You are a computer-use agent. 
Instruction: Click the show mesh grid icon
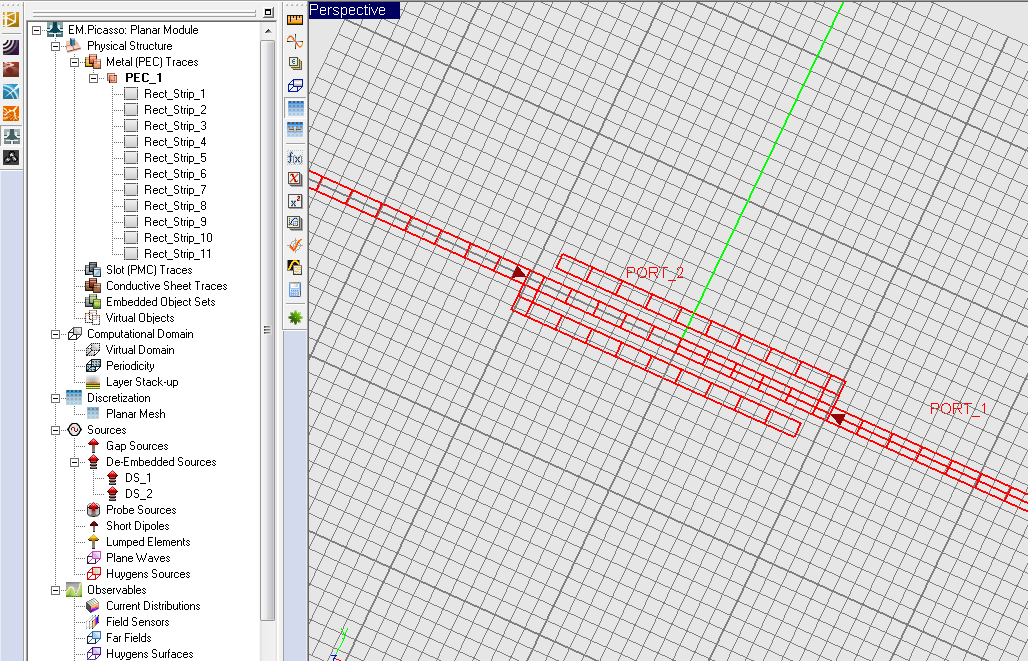pos(295,107)
